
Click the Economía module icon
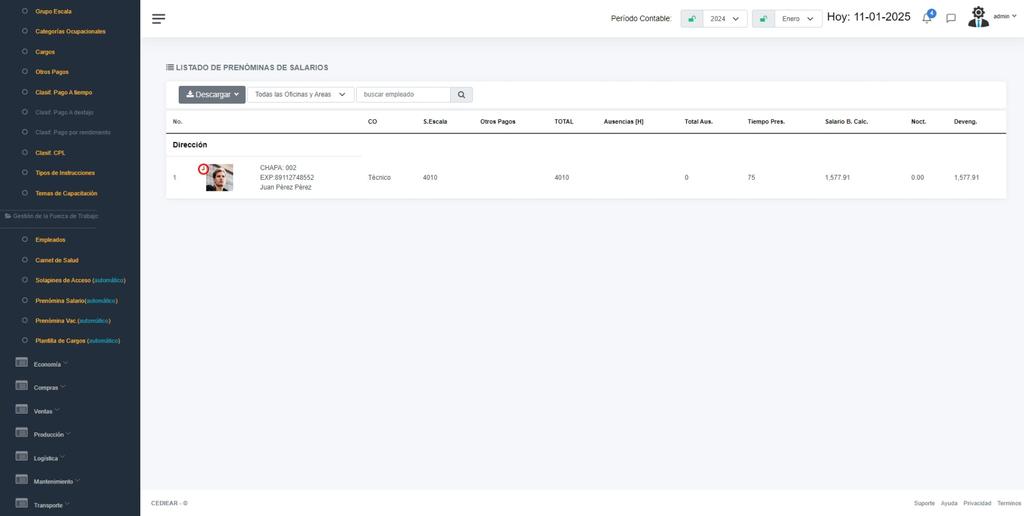point(22,363)
